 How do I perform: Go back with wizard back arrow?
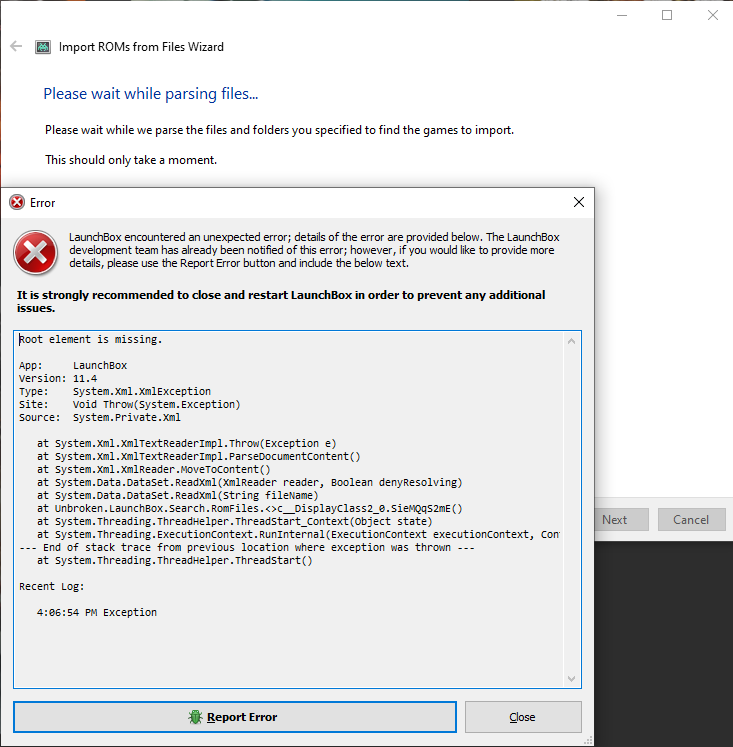point(16,46)
